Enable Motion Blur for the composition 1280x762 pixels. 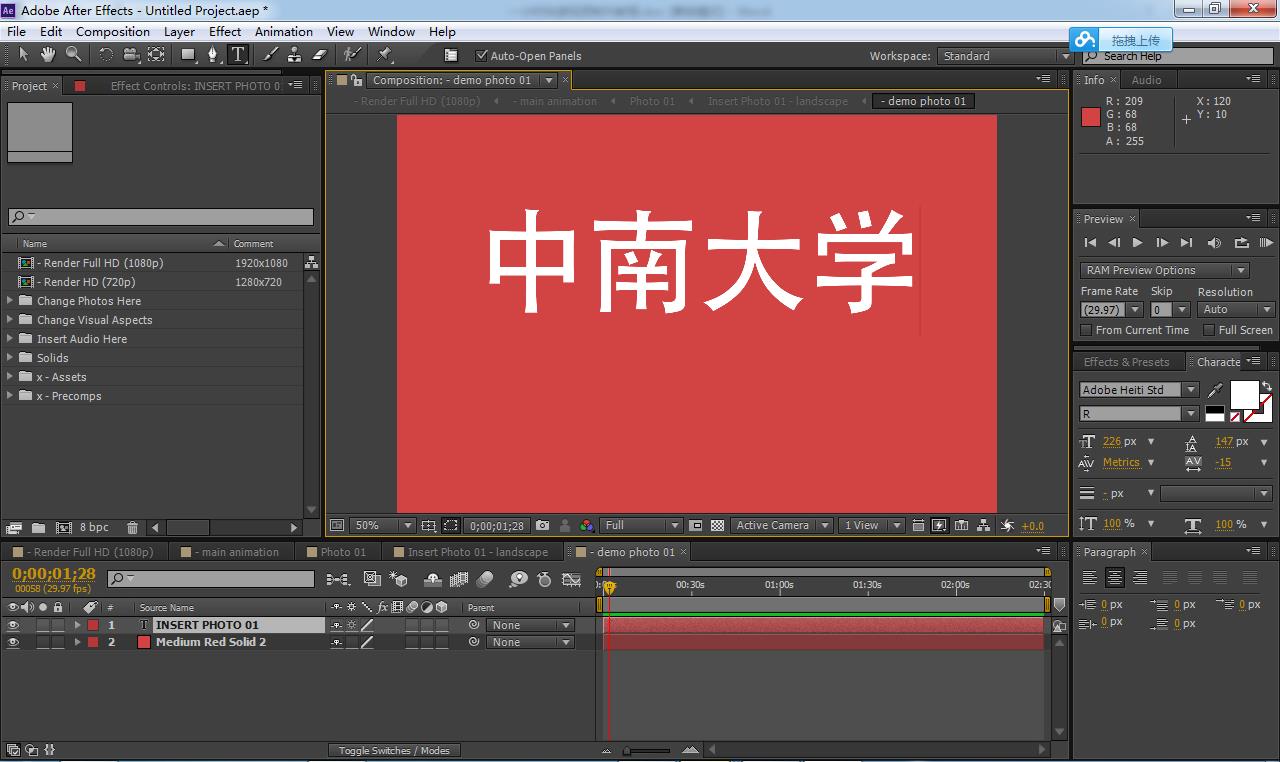pyautogui.click(x=484, y=581)
